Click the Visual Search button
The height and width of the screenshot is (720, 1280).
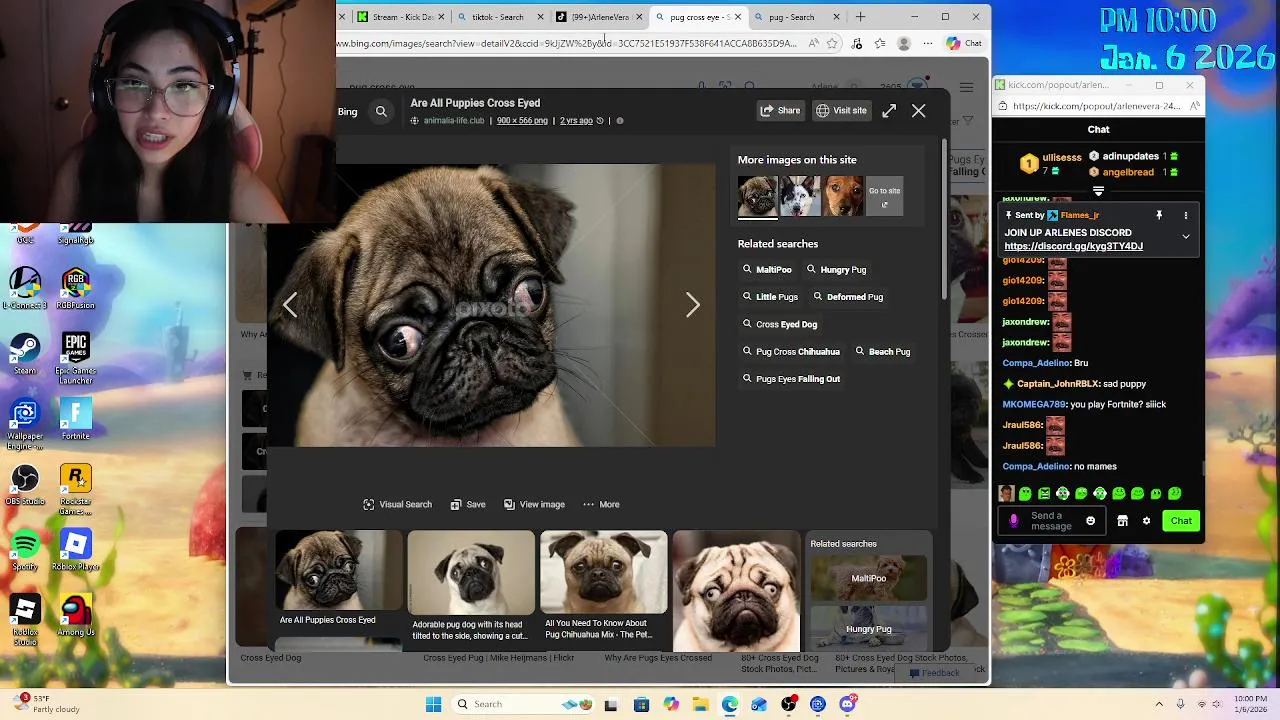point(398,505)
